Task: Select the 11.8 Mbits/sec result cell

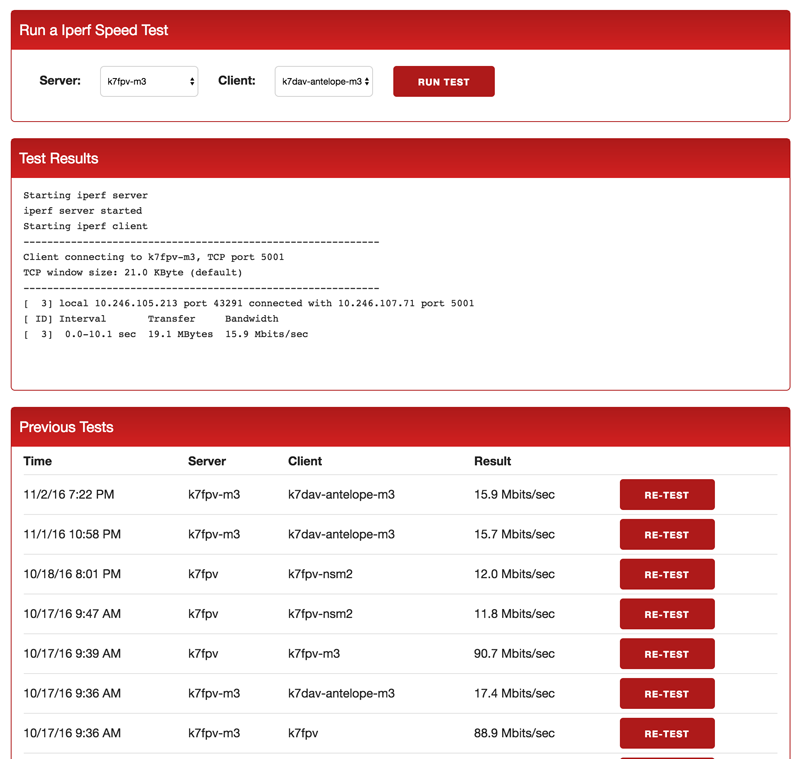Action: (x=514, y=614)
